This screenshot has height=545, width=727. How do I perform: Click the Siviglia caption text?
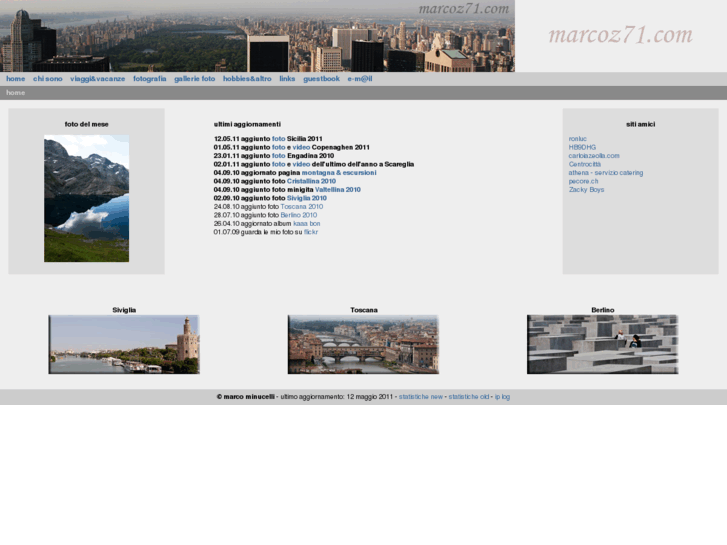pos(124,310)
